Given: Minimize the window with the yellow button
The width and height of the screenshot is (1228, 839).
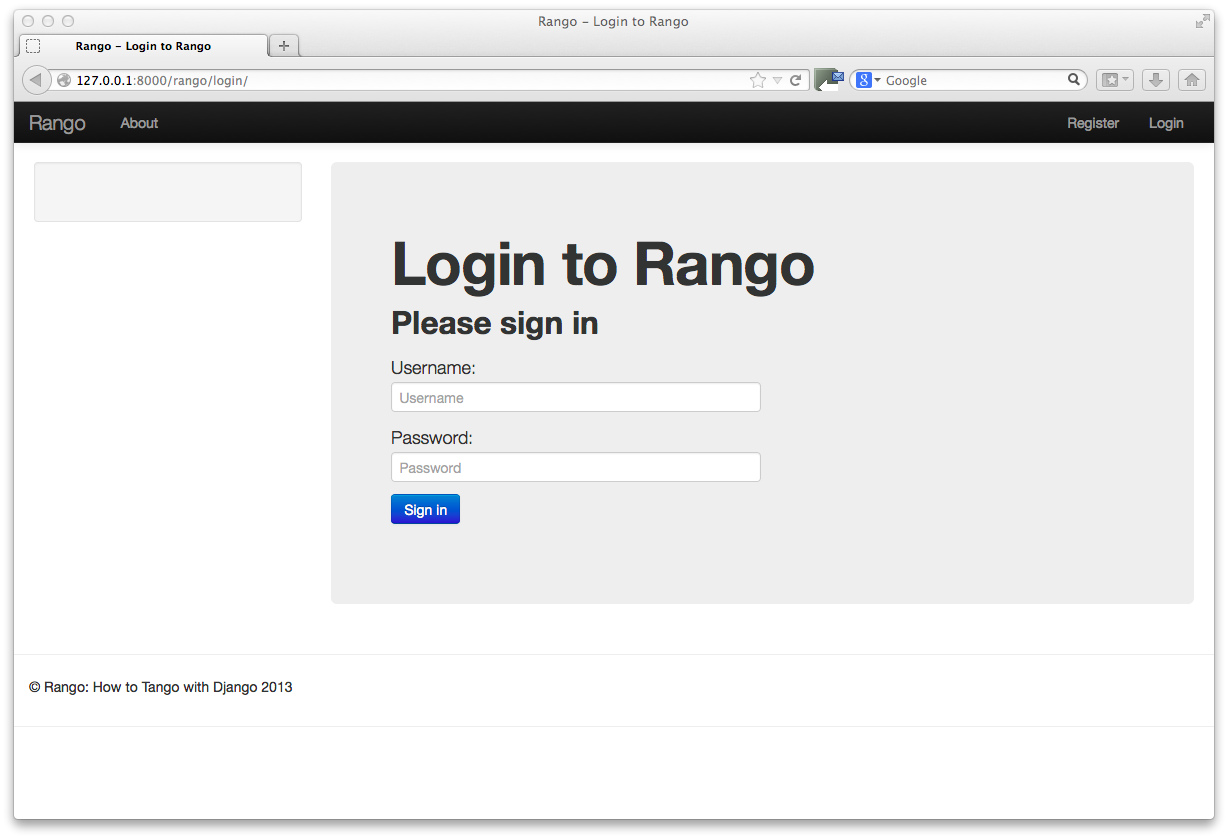Looking at the screenshot, I should click(48, 21).
